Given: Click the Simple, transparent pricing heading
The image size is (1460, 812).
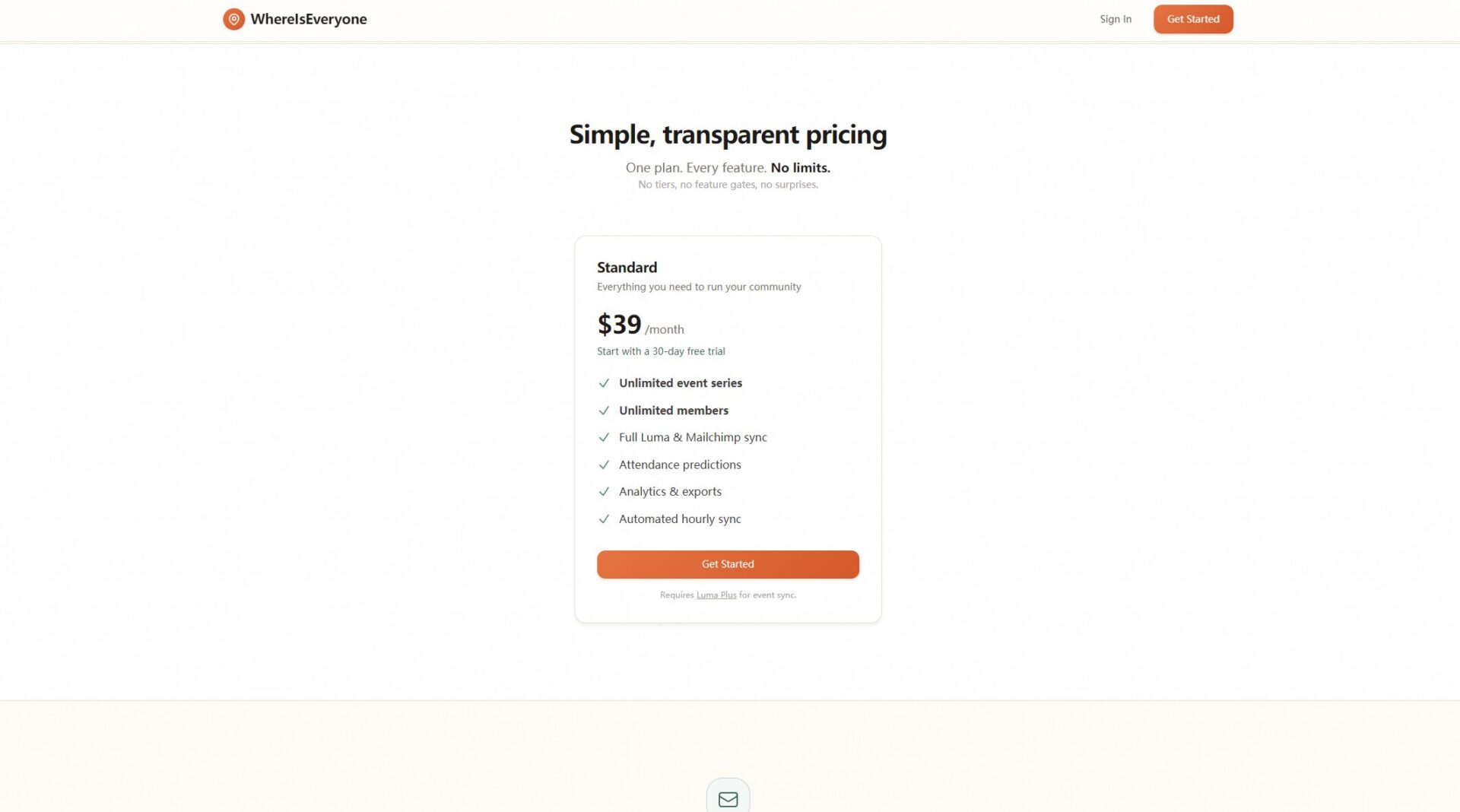Looking at the screenshot, I should tap(728, 135).
